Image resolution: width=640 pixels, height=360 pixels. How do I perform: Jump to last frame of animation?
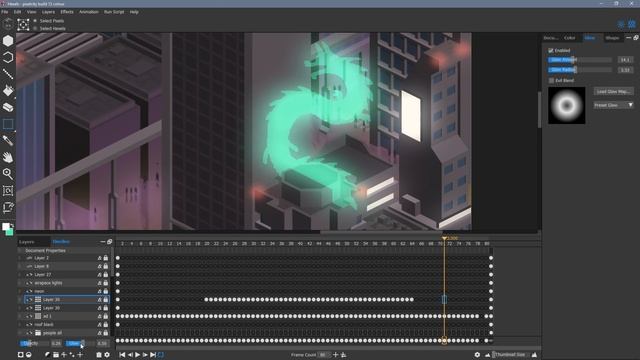tap(153, 355)
